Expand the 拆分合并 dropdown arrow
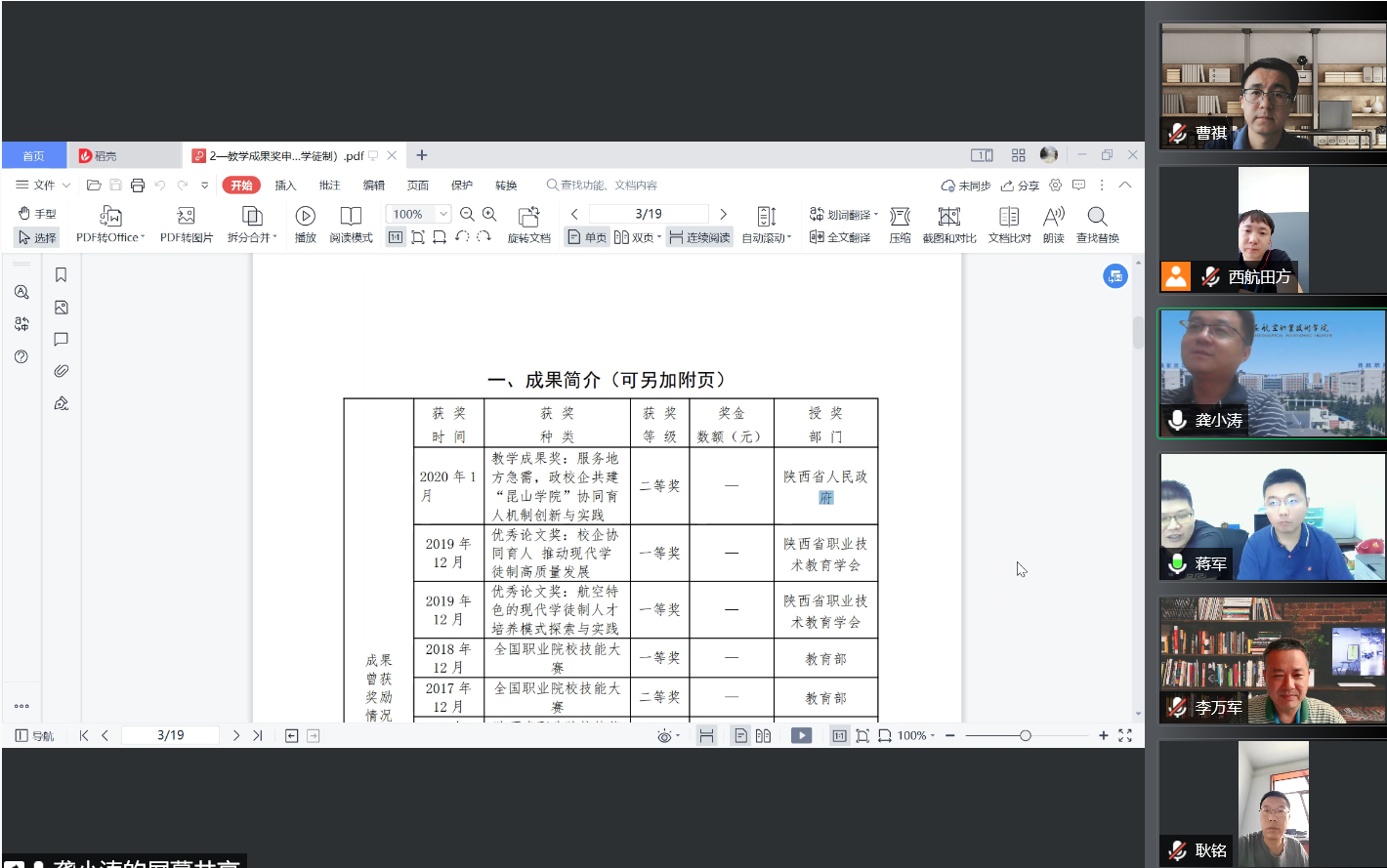 275,237
